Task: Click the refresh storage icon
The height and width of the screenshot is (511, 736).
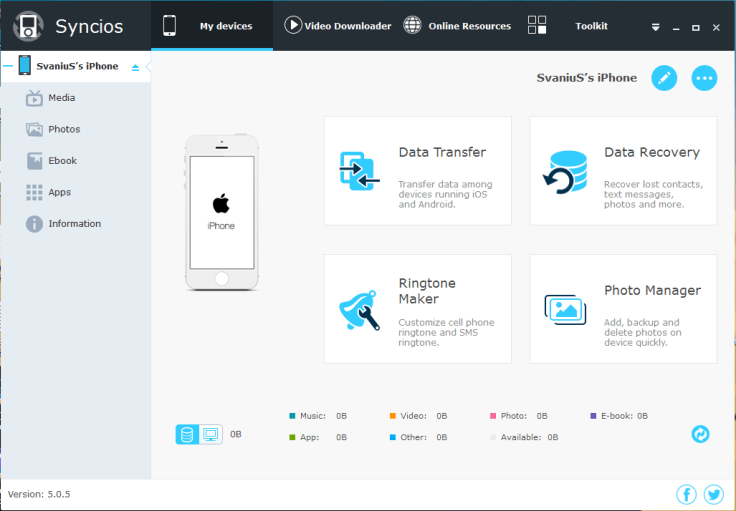Action: [700, 434]
